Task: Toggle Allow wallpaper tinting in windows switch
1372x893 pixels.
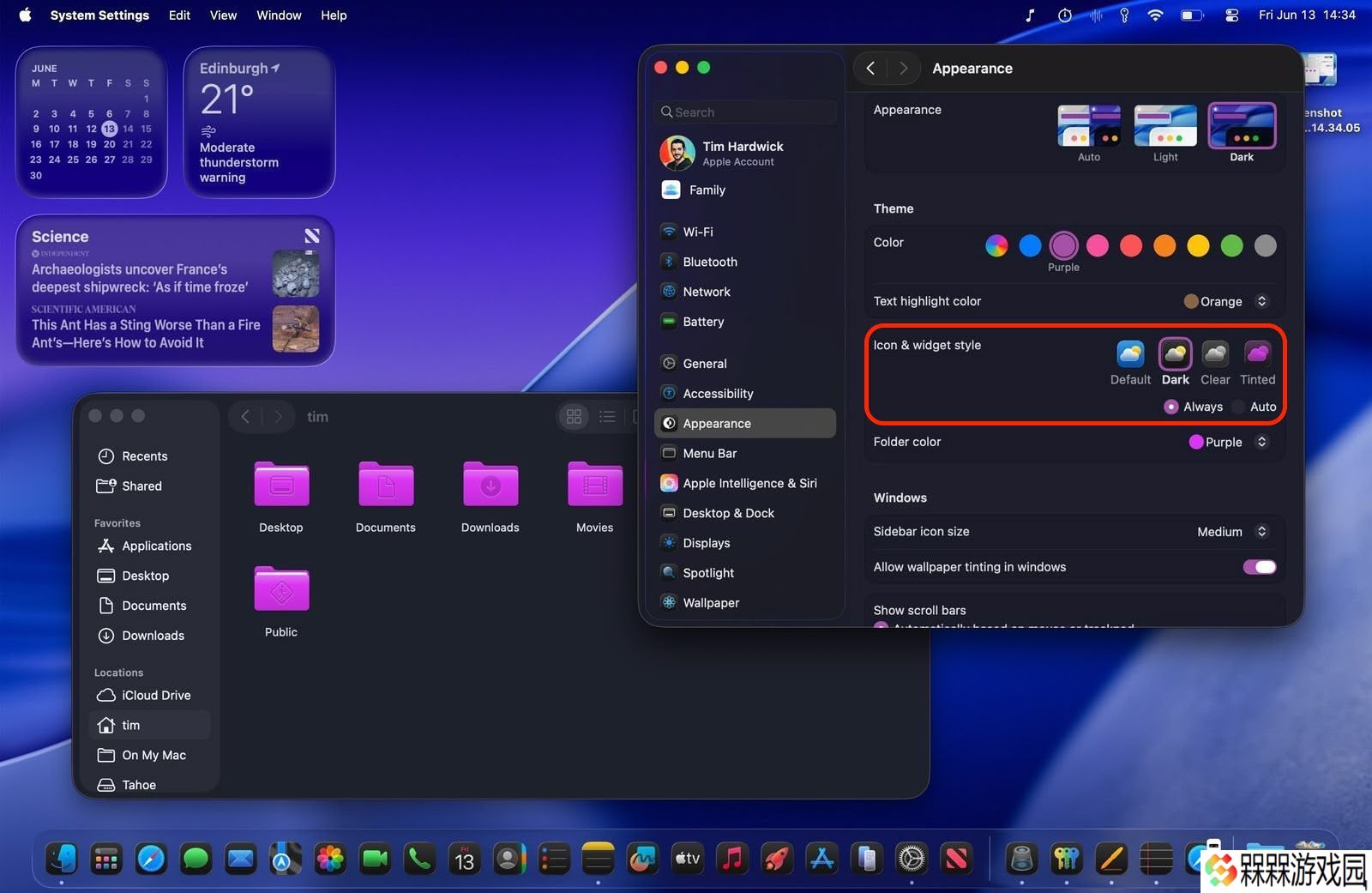Action: coord(1260,567)
